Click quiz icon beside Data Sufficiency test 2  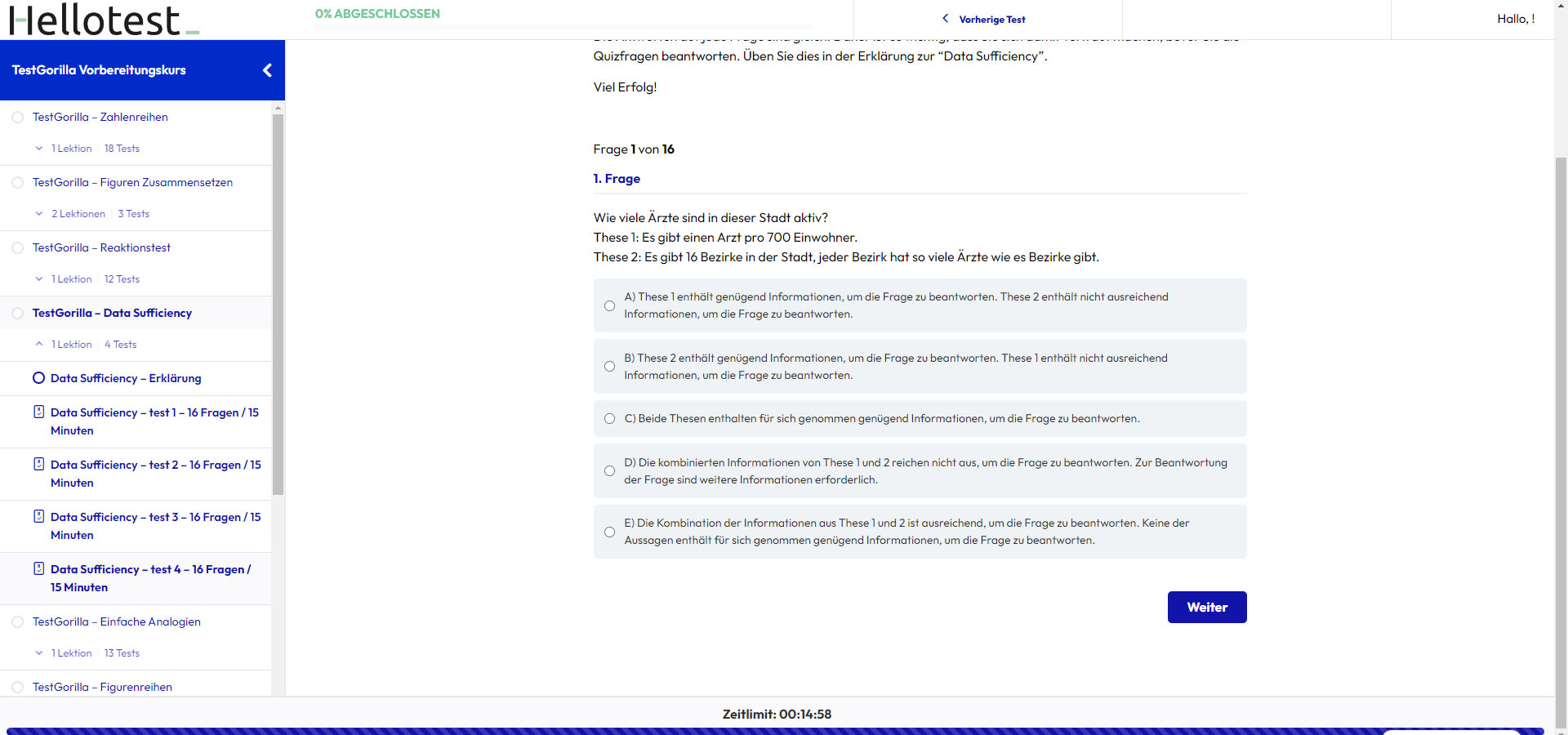[x=38, y=464]
